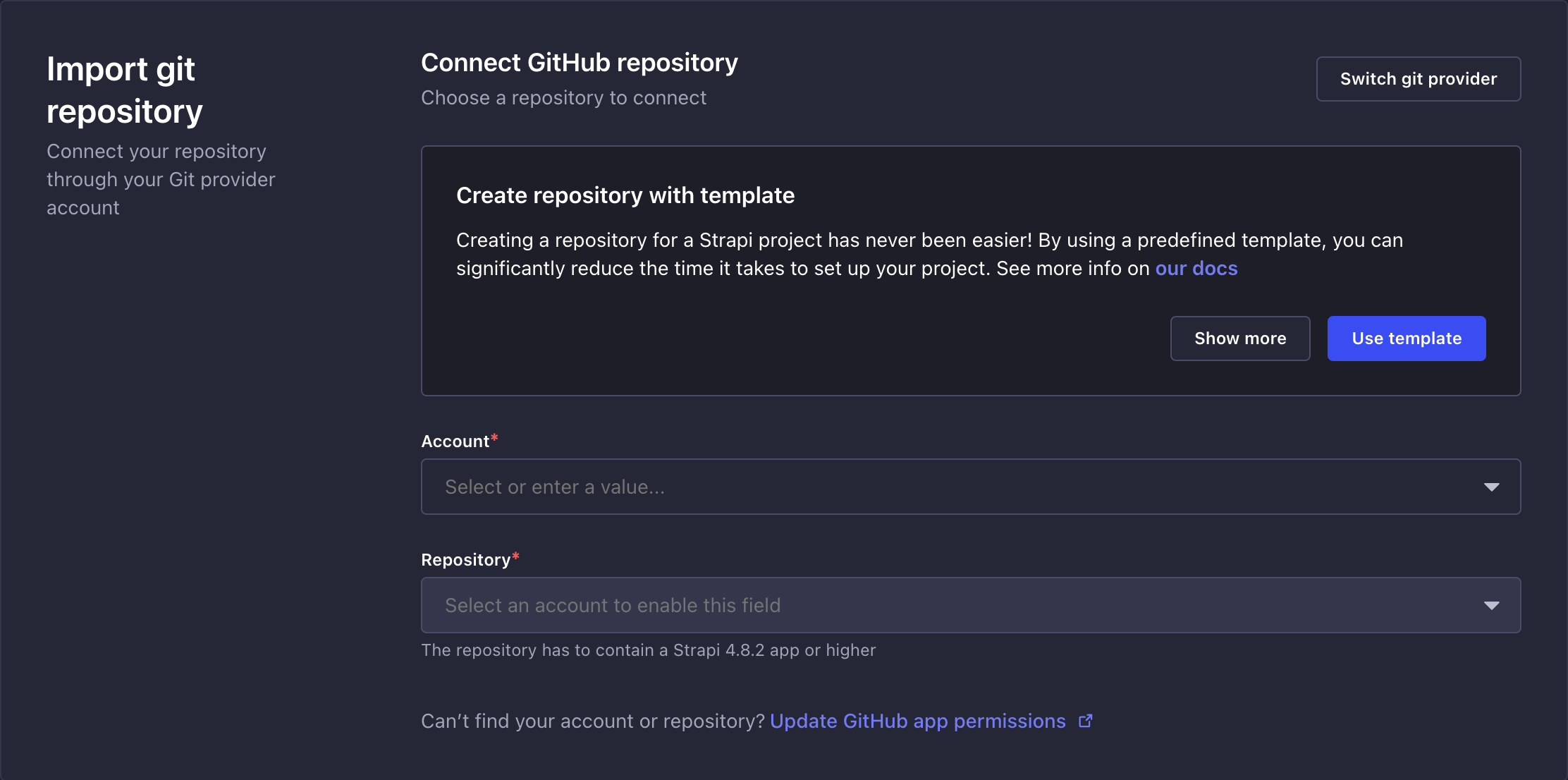Click the Choose a repository to connect subtitle
Viewport: 1568px width, 780px height.
click(563, 97)
